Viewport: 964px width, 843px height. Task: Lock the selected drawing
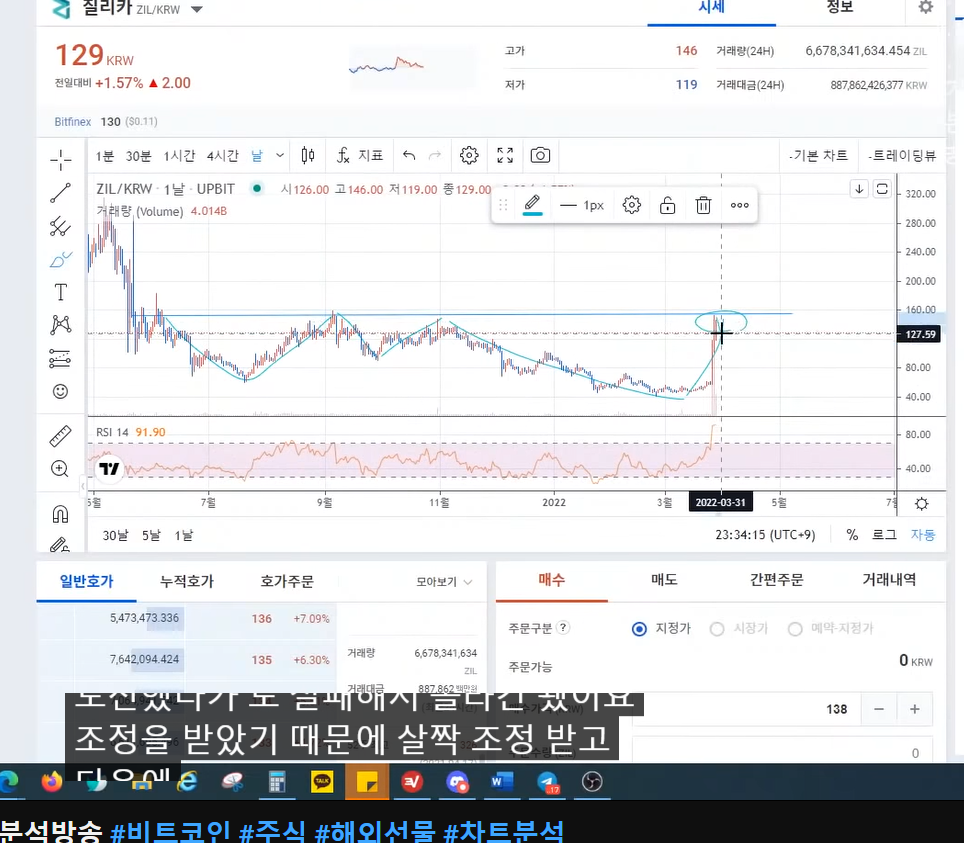coord(668,205)
